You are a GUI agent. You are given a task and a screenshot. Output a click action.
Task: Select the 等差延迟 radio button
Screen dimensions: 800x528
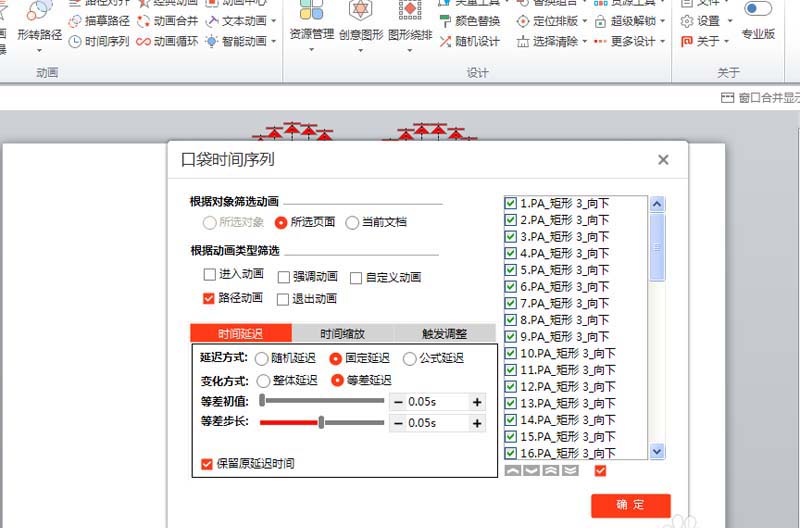337,381
